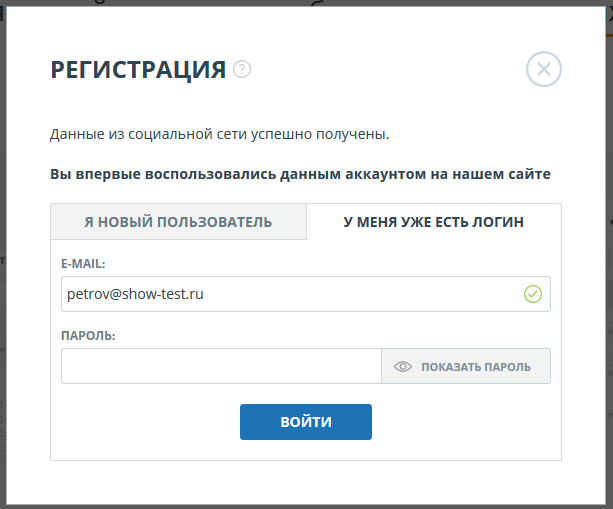Click the white panel space beneath ВОЙТИ

[305, 450]
